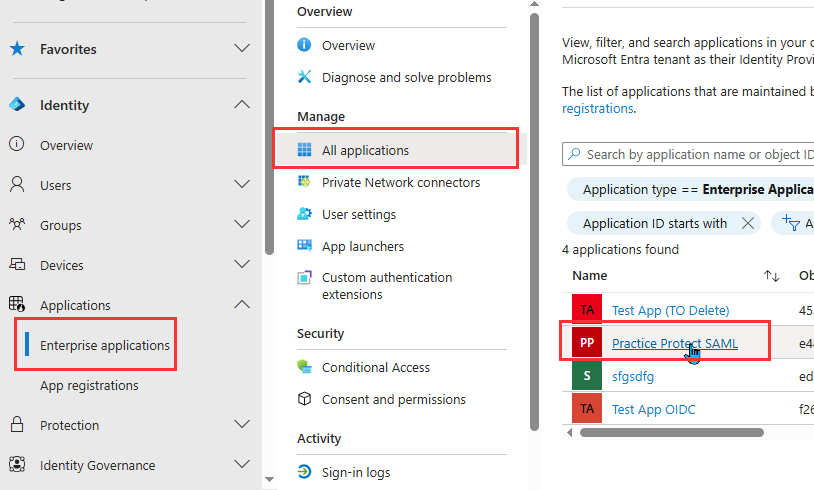Click the green S tile for sfgsdfg
Viewport: 814px width, 490px height.
point(587,375)
